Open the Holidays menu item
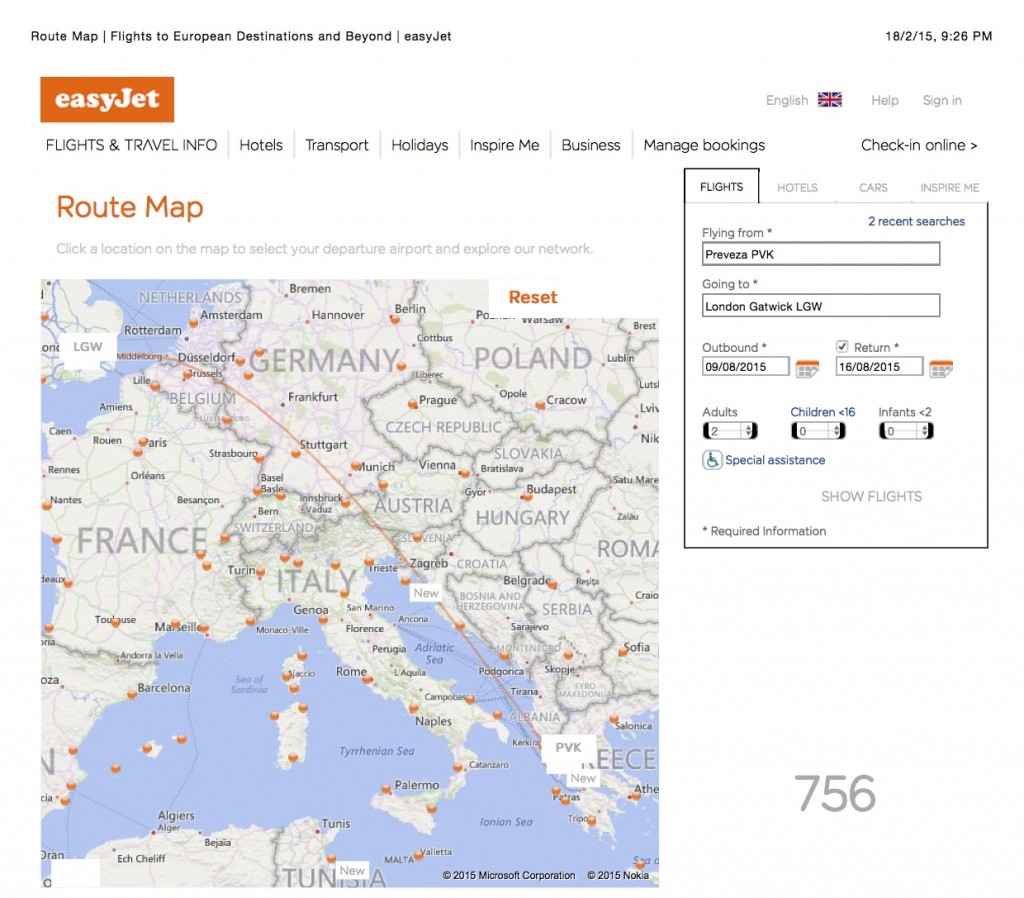 (x=419, y=145)
